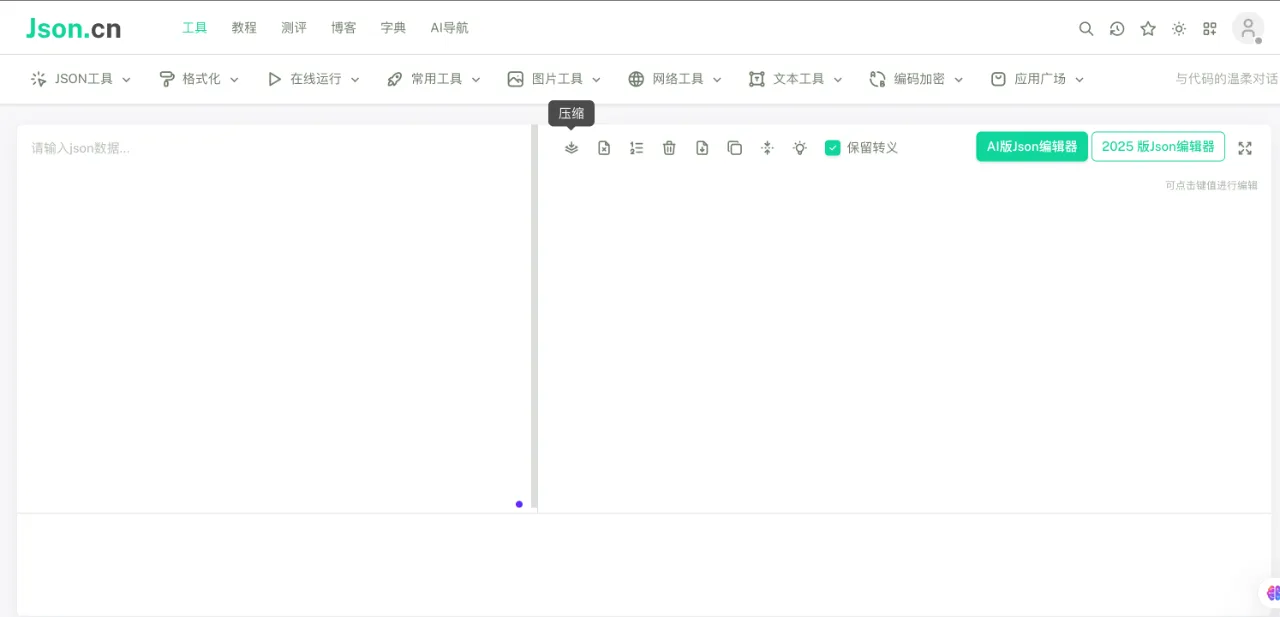Select the 工具 navigation tab
The image size is (1280, 617).
[194, 28]
